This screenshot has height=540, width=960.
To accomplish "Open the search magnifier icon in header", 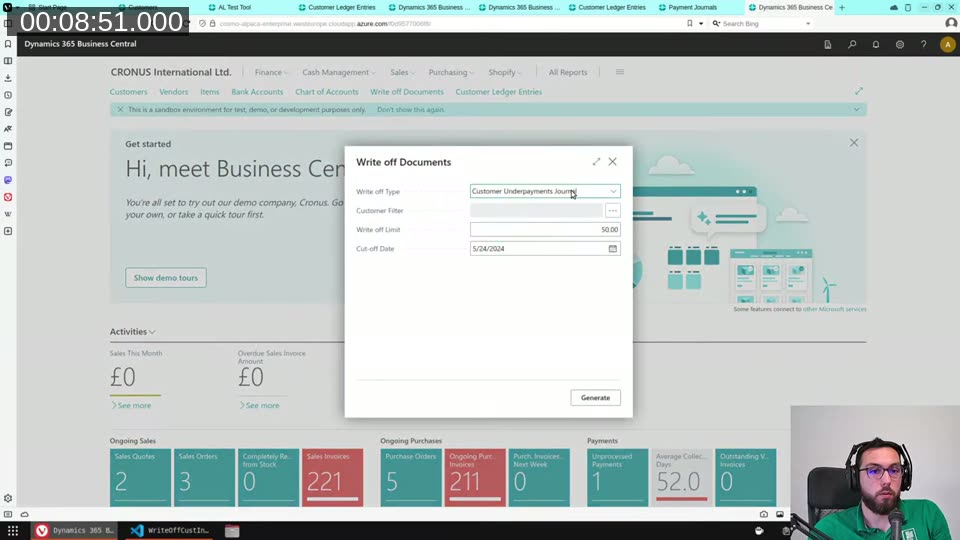I will click(x=852, y=44).
